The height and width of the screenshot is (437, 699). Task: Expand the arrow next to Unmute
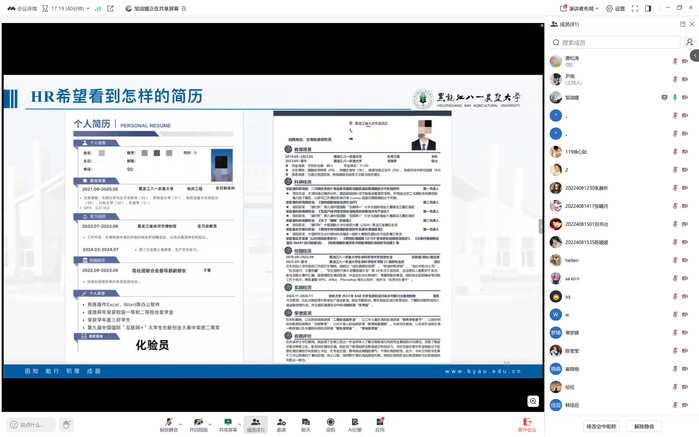click(x=182, y=420)
